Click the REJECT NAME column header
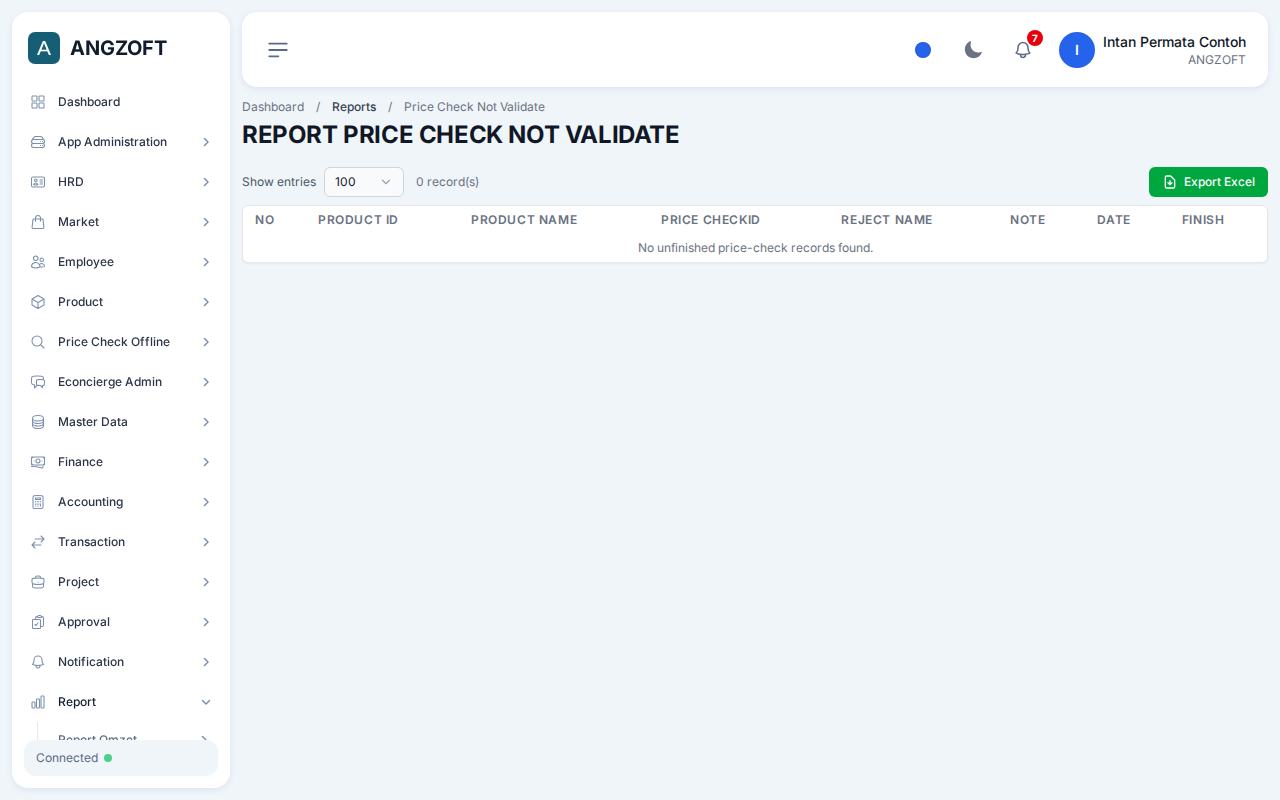Viewport: 1280px width, 800px height. (x=886, y=220)
